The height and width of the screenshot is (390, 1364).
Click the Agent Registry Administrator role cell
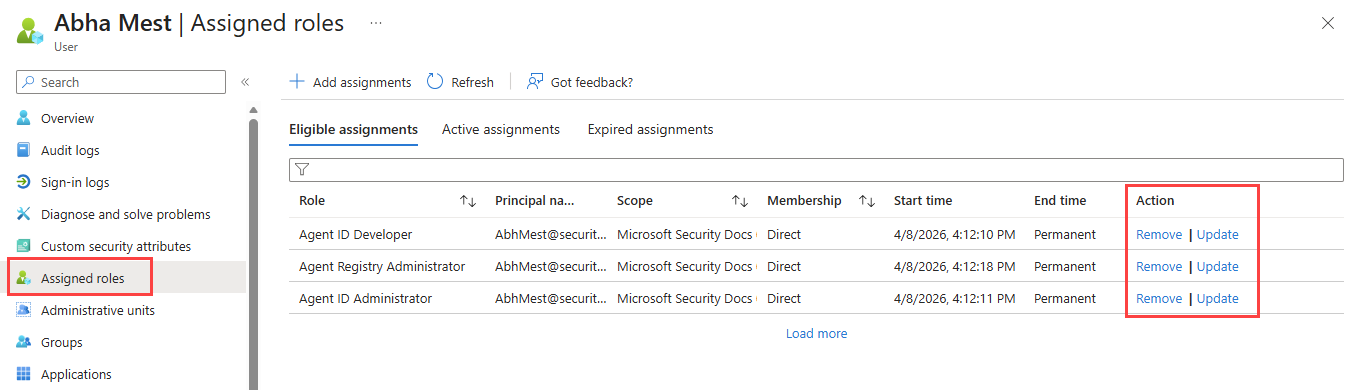pos(382,267)
